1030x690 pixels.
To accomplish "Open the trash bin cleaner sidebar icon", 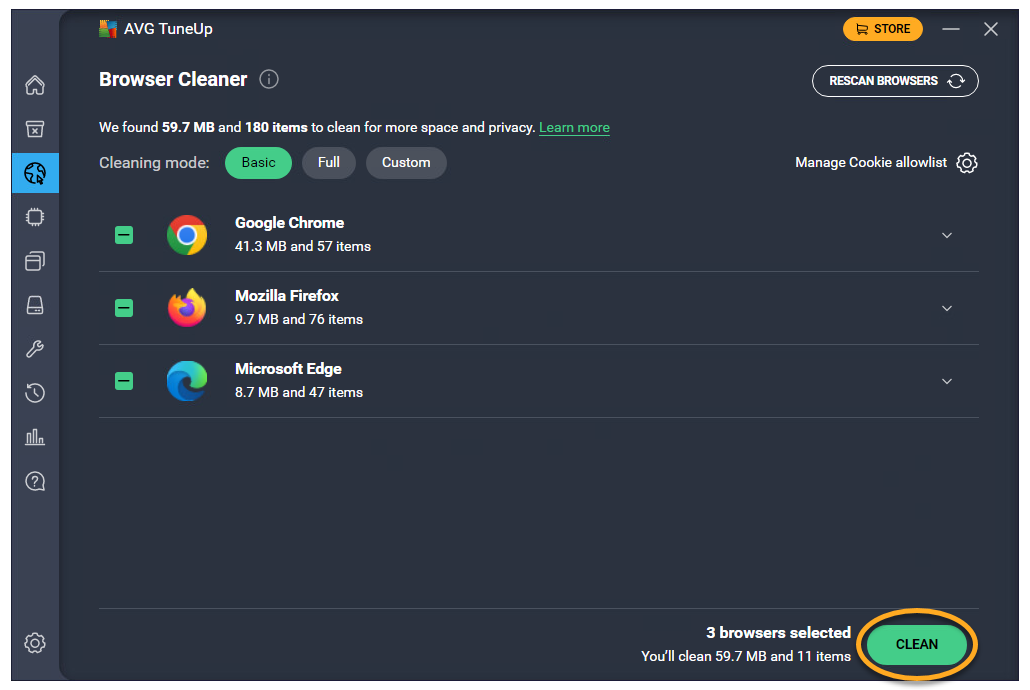I will (35, 129).
